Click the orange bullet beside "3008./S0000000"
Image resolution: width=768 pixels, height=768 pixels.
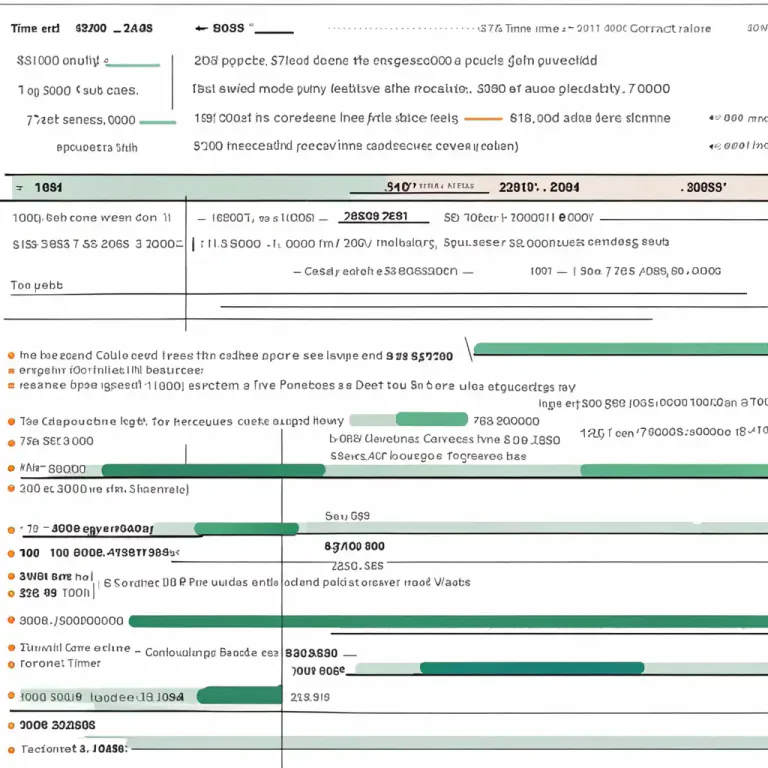coord(11,620)
